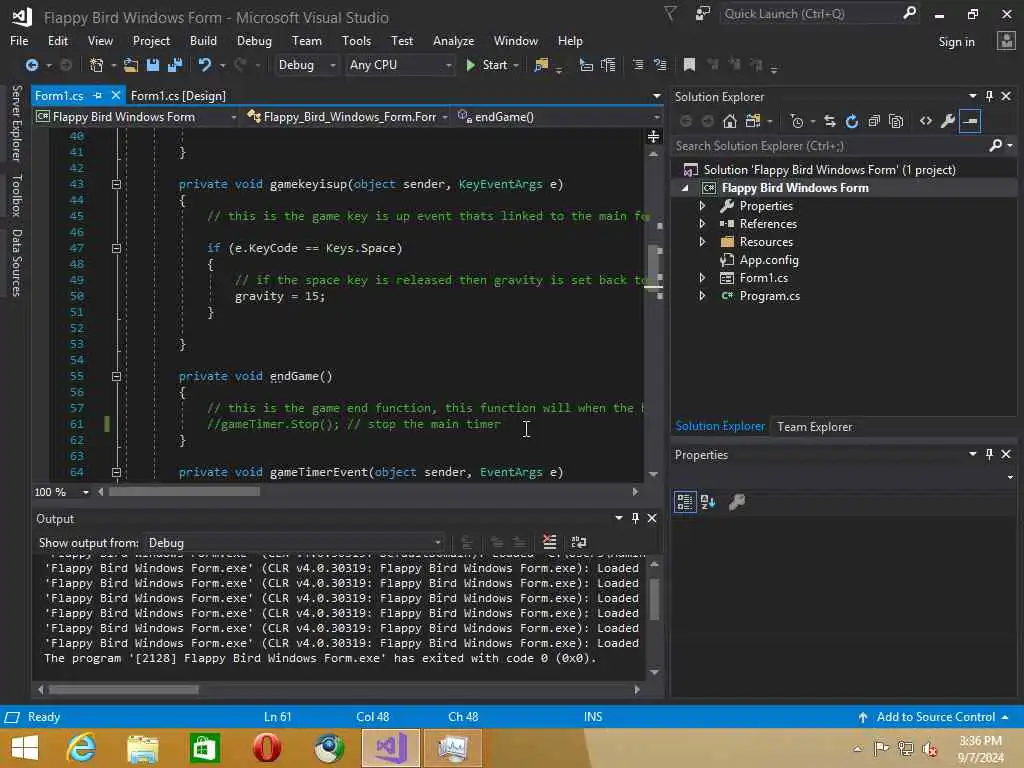The height and width of the screenshot is (768, 1024).
Task: Click Solution Explorer Properties wrench icon
Action: [x=948, y=121]
